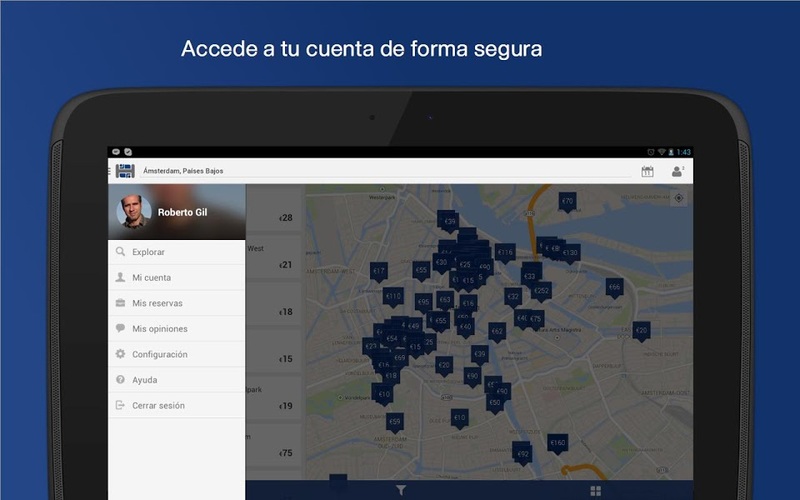Click the Cerrar sesión exit icon
The width and height of the screenshot is (800, 500).
point(120,405)
